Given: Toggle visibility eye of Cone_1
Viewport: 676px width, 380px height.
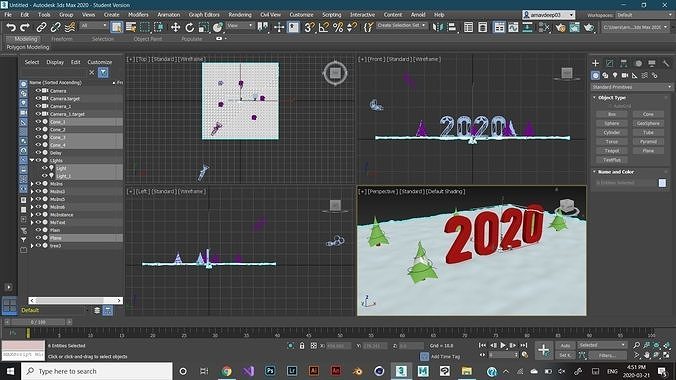Looking at the screenshot, I should (38, 122).
